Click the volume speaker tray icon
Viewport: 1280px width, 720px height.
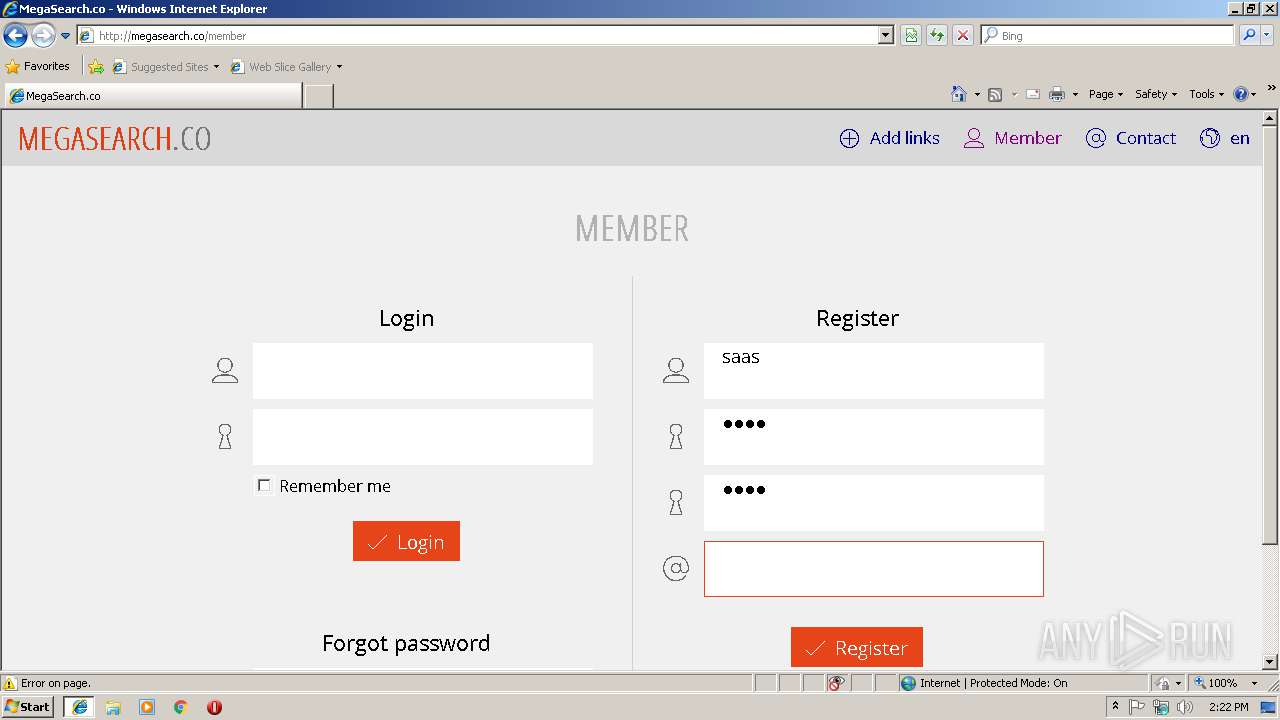(x=1185, y=707)
